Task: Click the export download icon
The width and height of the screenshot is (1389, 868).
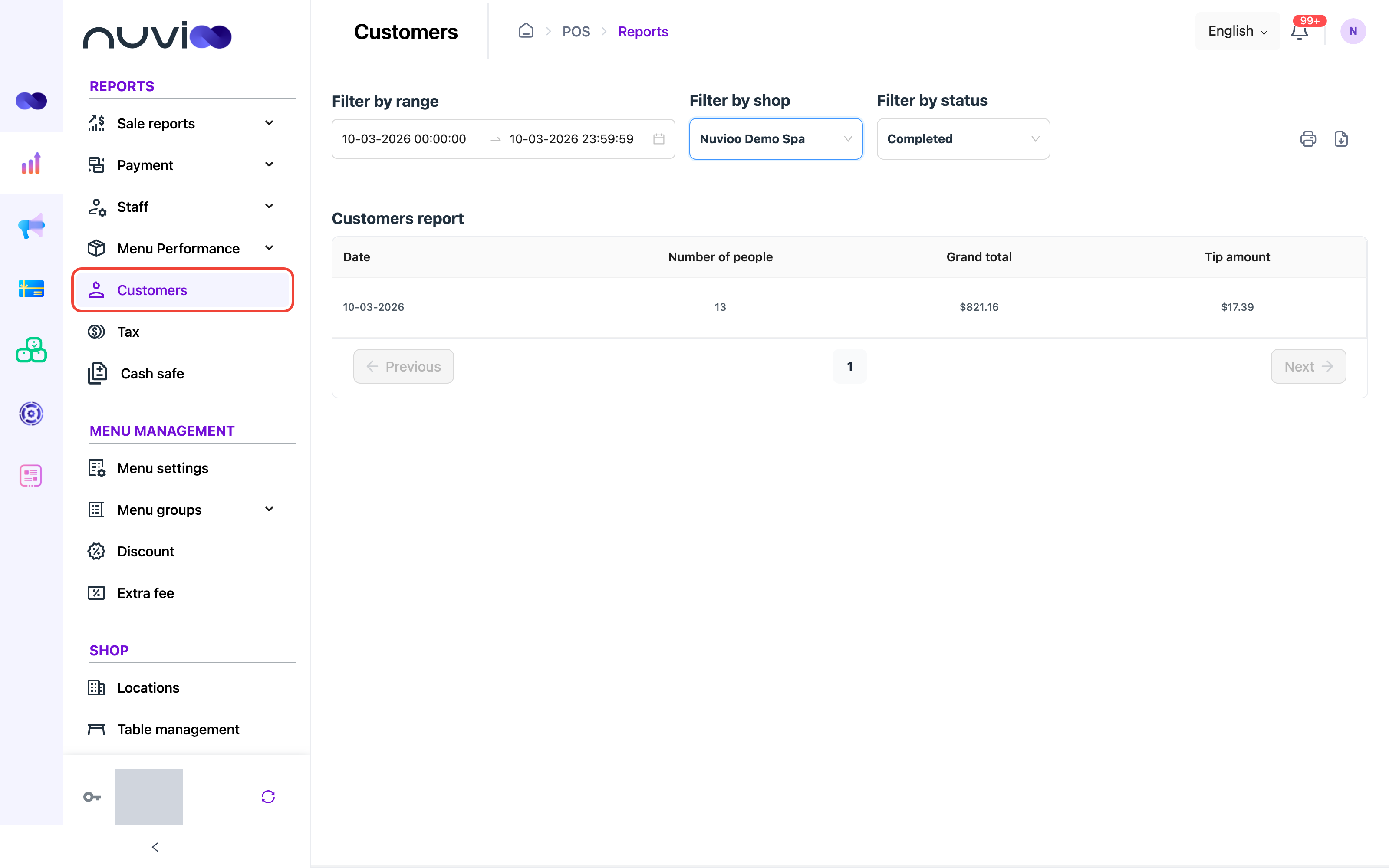Action: click(1341, 139)
